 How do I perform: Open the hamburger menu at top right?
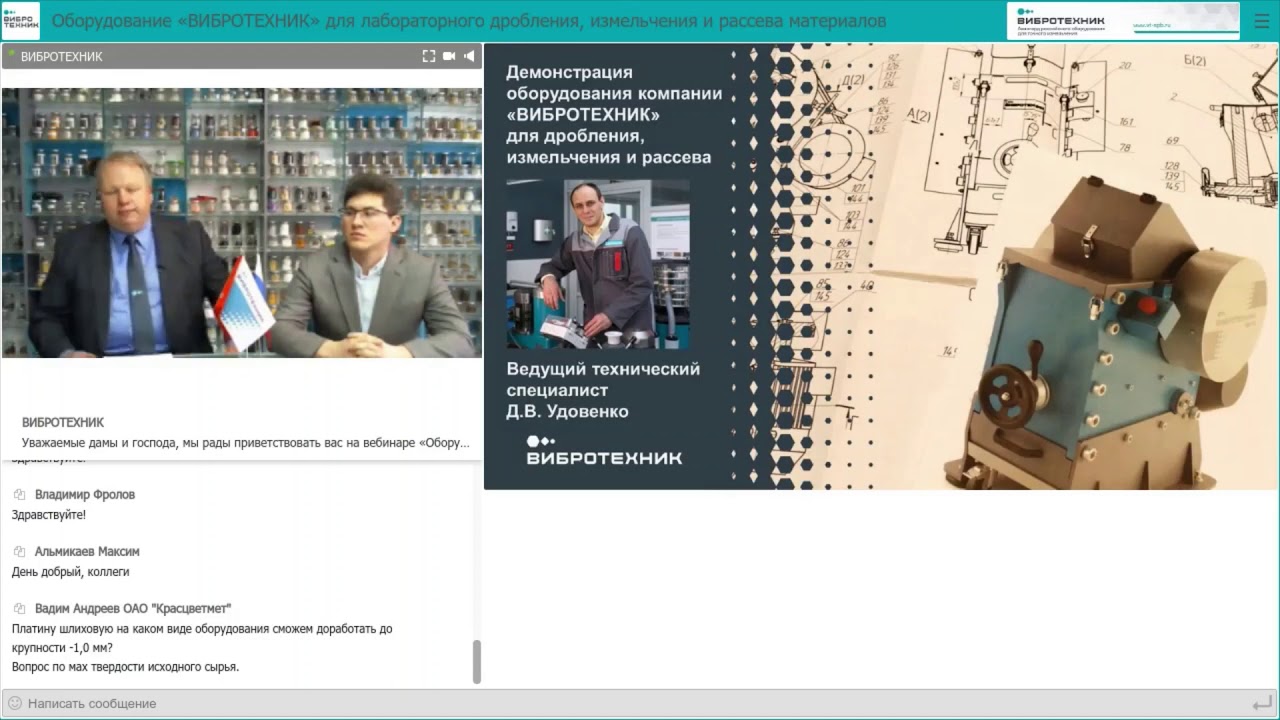coord(1261,21)
